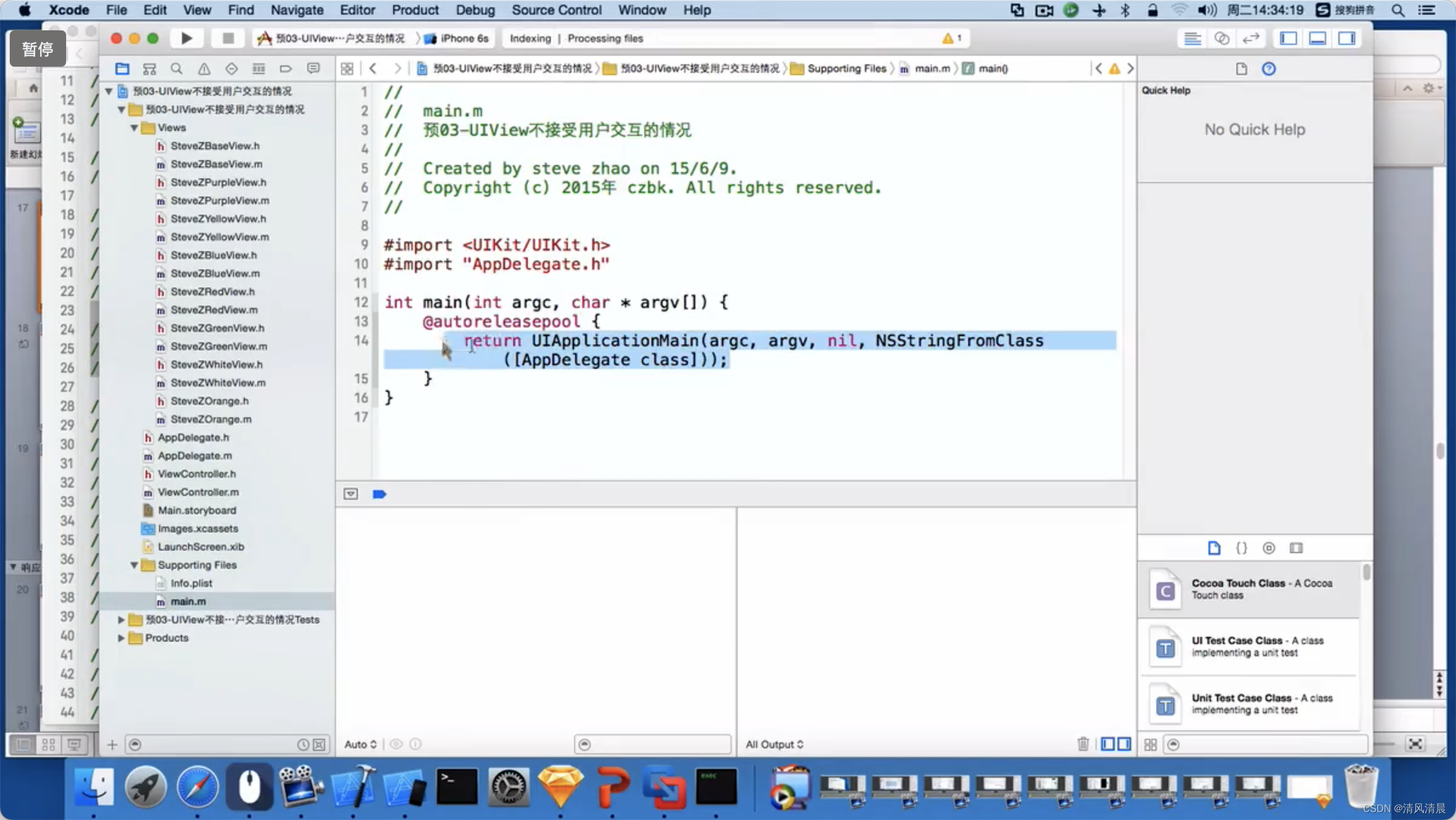Open the Product menu
This screenshot has width=1456, height=820.
click(x=415, y=10)
